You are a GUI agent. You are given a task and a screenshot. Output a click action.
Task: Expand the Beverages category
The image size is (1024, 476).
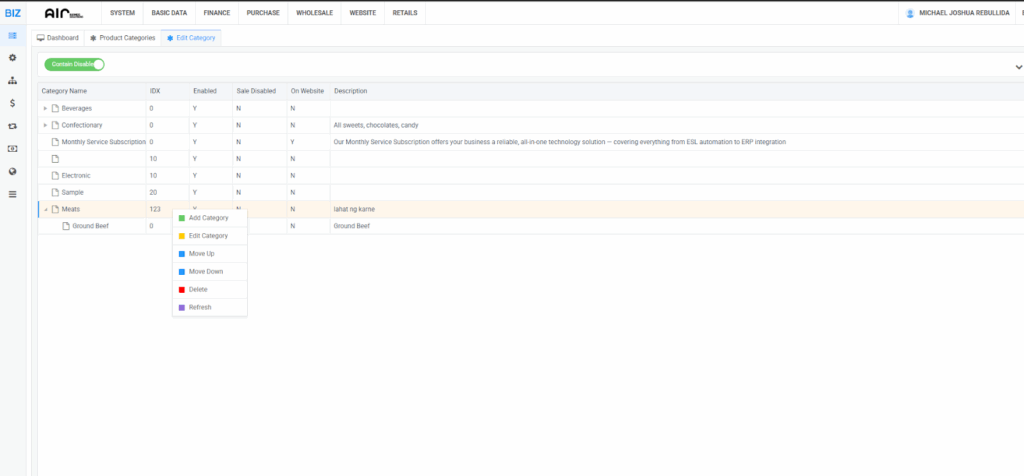[x=45, y=108]
